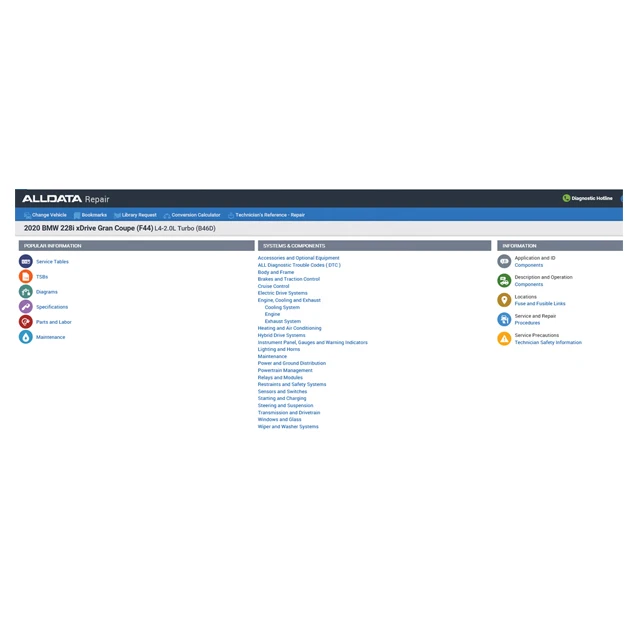Screen dimensions: 640x640
Task: Click the Fuse and Fusible Links link
Action: coord(540,303)
